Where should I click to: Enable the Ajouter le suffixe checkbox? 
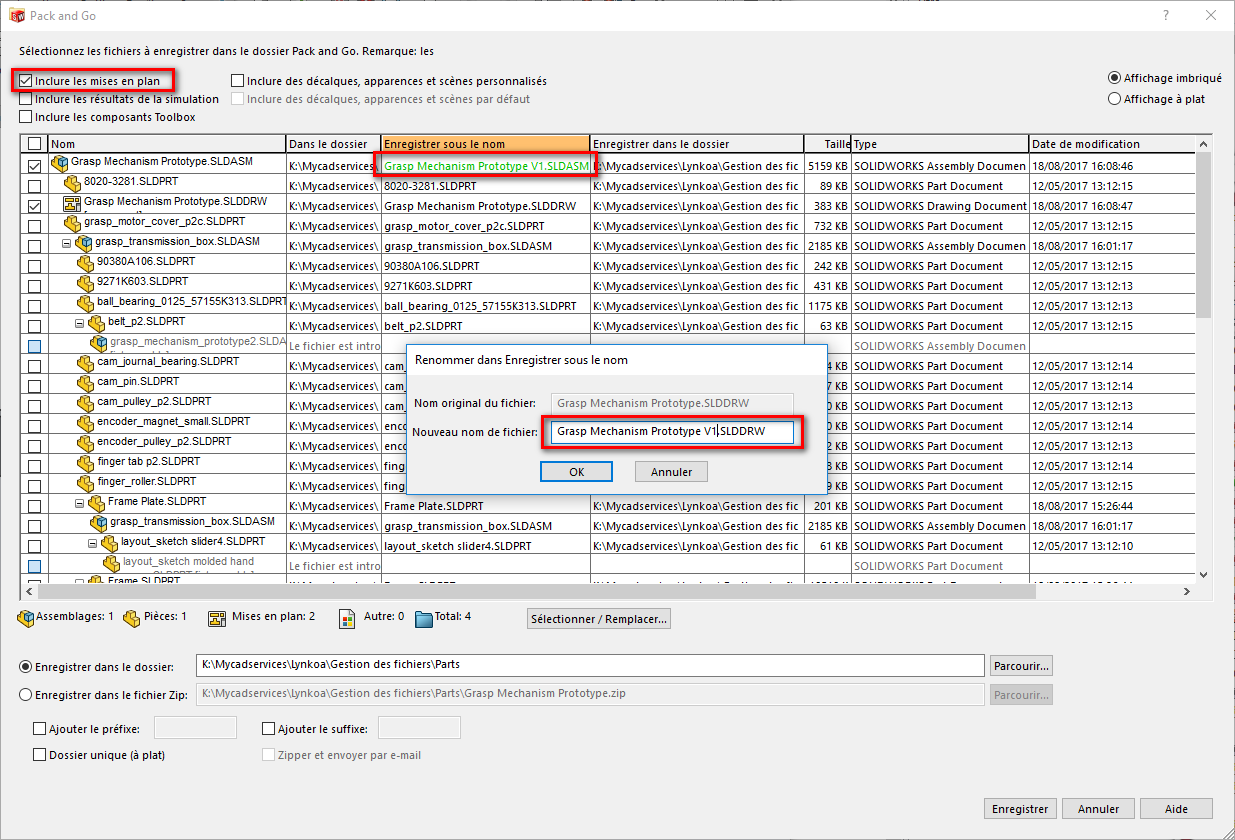pos(268,729)
